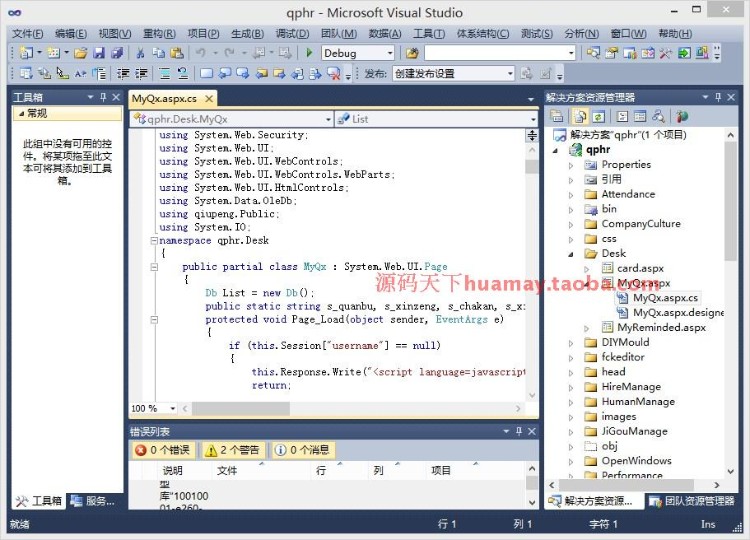This screenshot has width=750, height=540.
Task: Open the 调试(D) menu
Action: click(292, 33)
